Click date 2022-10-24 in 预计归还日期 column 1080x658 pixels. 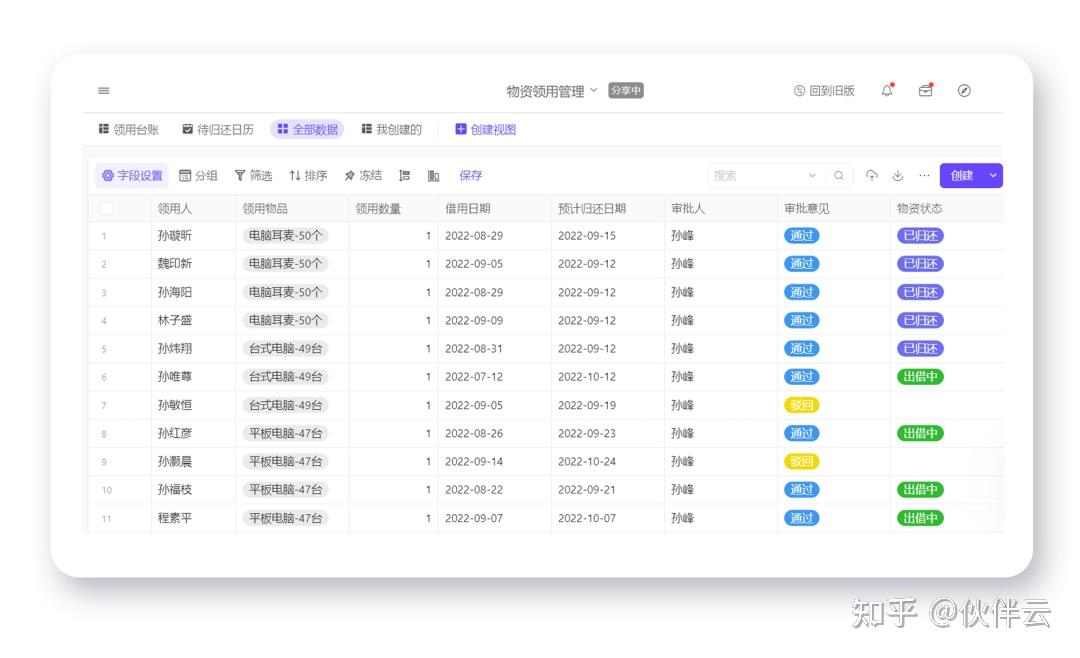[587, 462]
